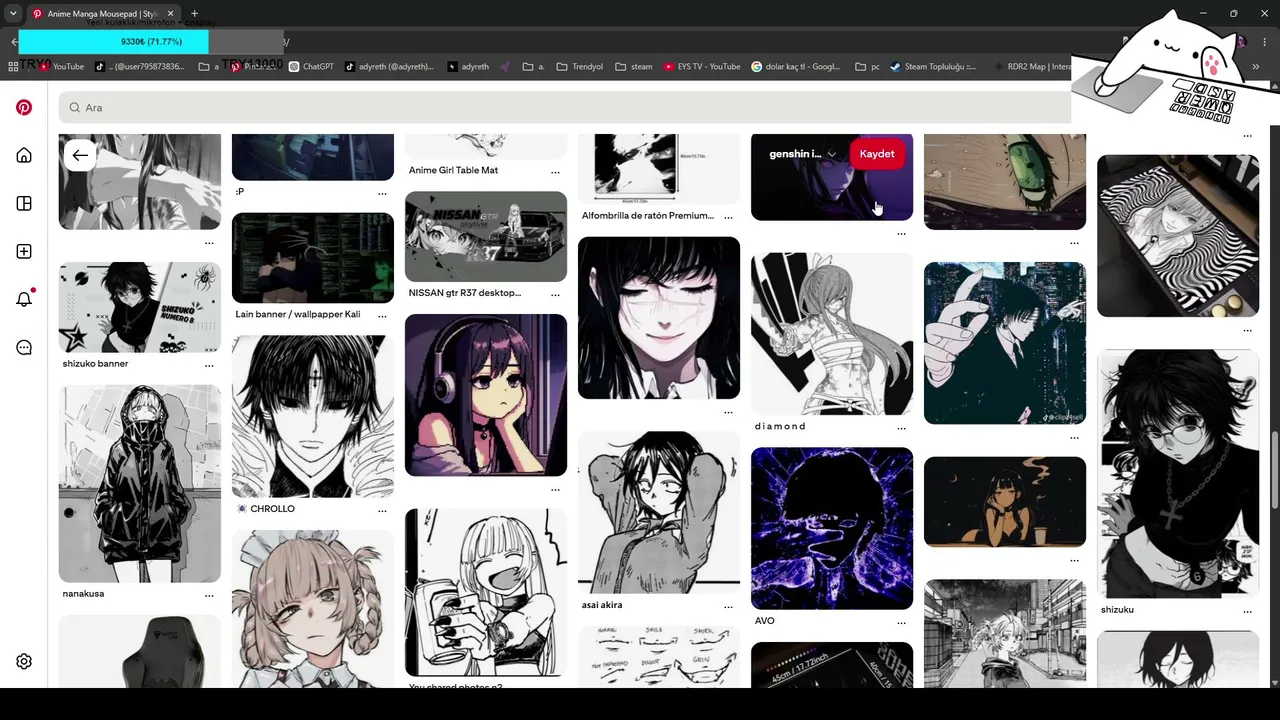Open the boards icon in the sidebar

(x=24, y=203)
